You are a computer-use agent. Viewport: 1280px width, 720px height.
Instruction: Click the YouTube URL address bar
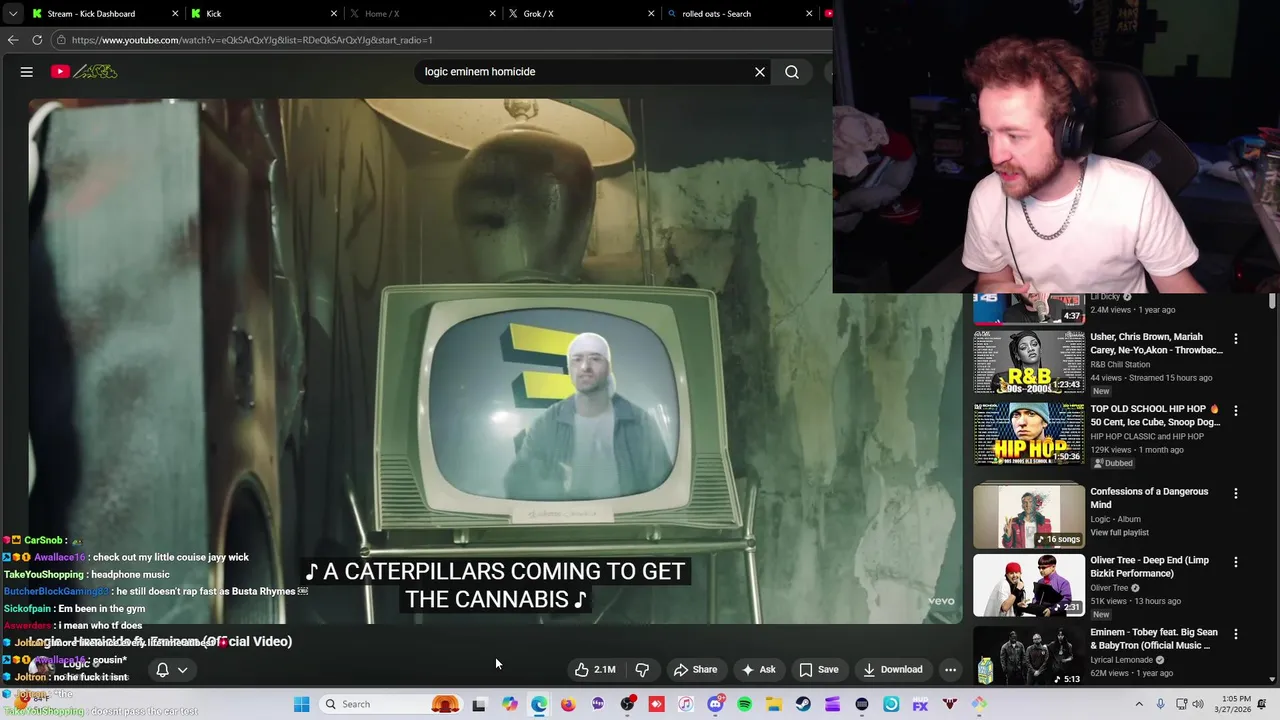440,40
